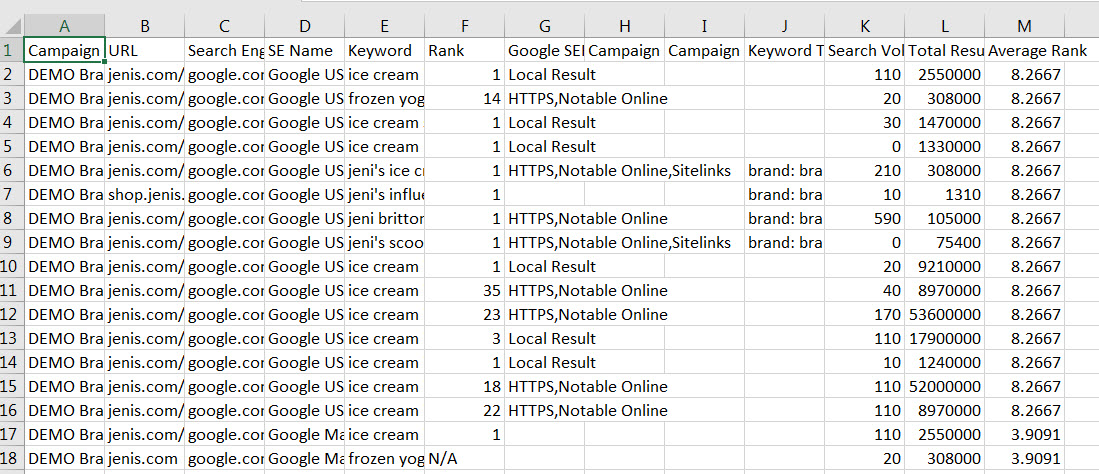The image size is (1099, 474).
Task: Select row 1 header
Action: (12, 50)
